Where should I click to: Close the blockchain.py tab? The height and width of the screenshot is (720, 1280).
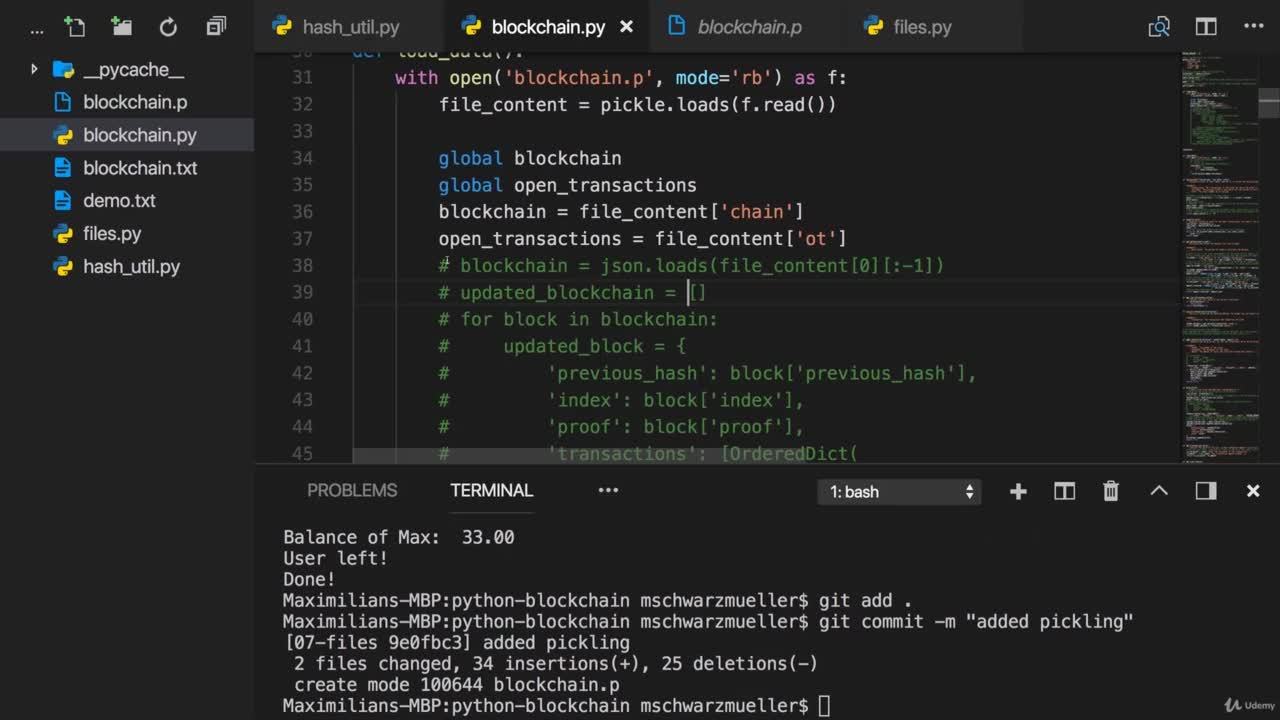(x=626, y=27)
